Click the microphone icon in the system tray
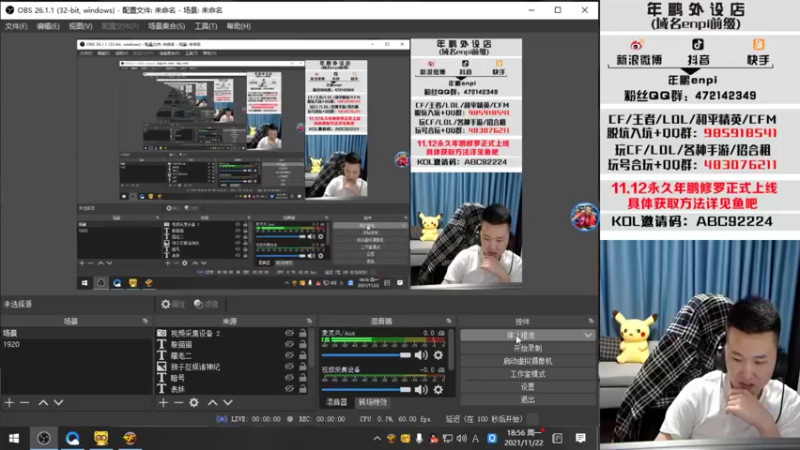This screenshot has width=800, height=450. (419, 438)
